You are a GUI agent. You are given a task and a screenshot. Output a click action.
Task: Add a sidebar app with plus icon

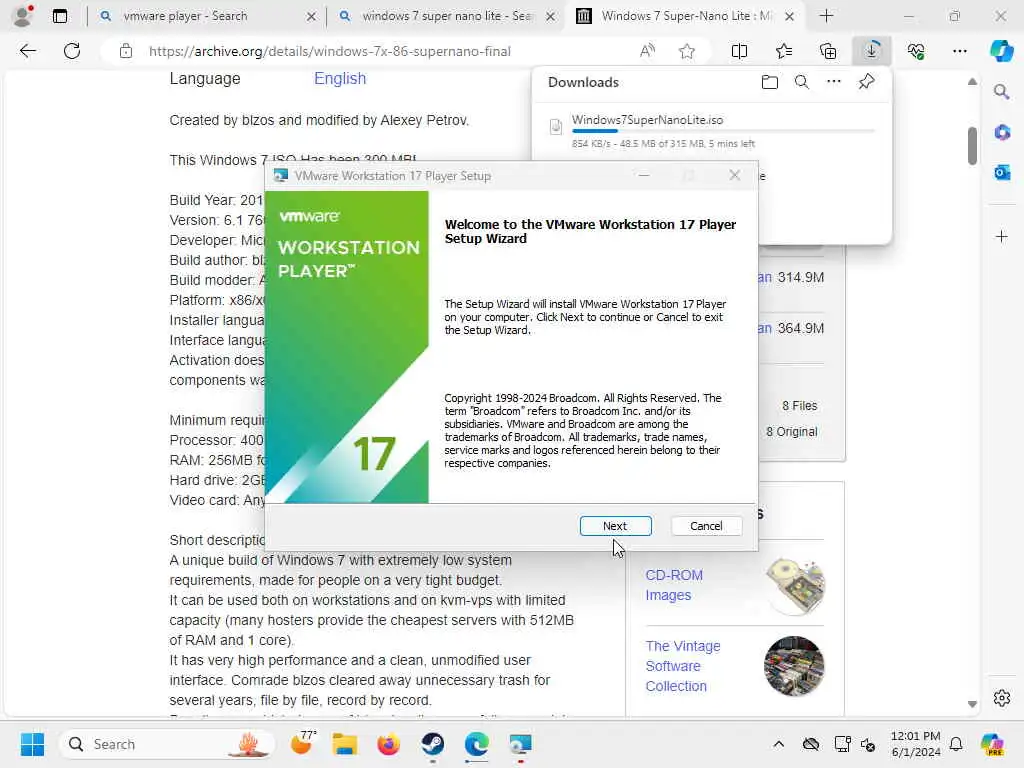click(1001, 236)
